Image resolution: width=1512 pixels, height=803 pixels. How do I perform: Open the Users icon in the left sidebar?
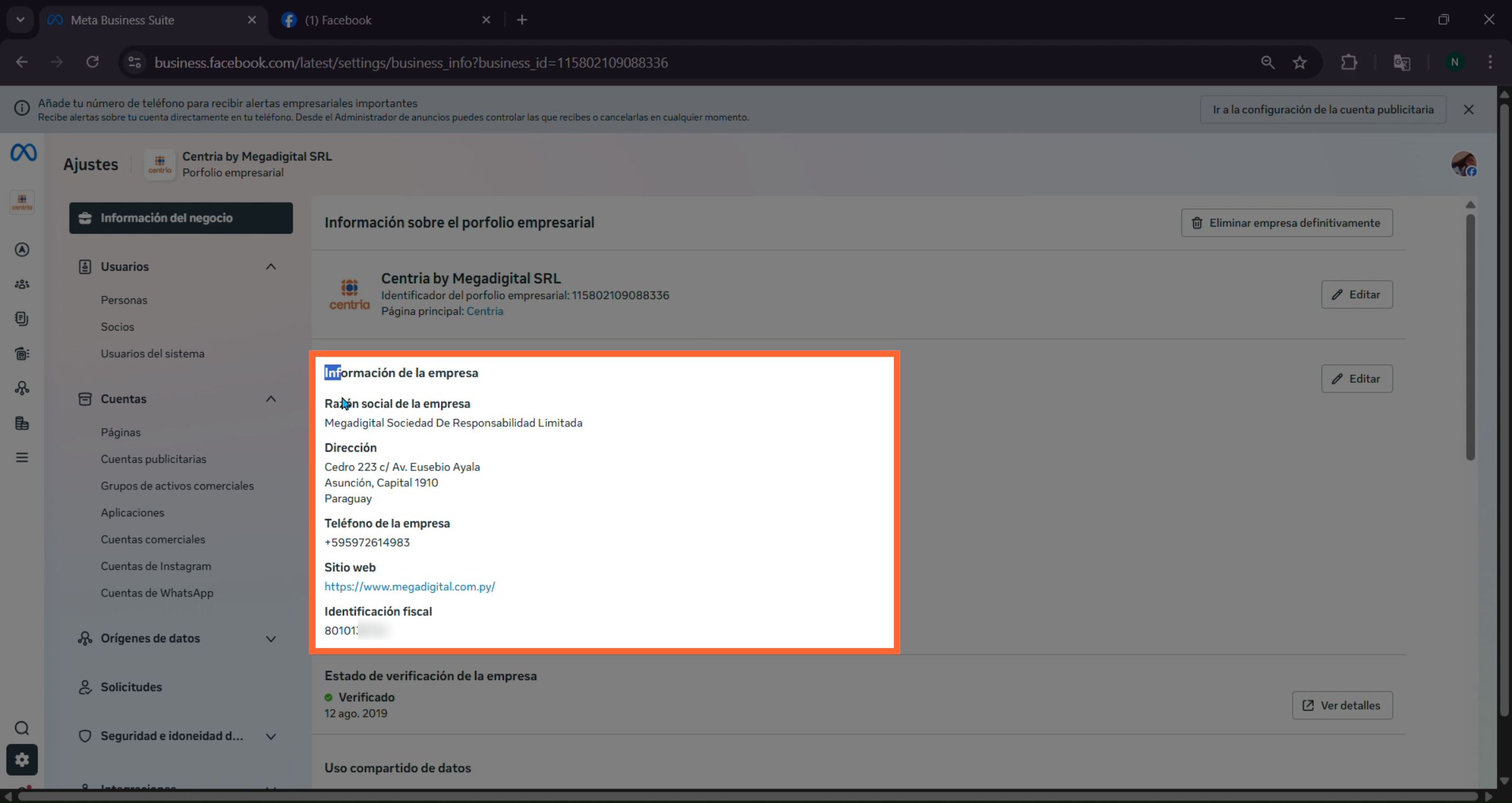[21, 284]
